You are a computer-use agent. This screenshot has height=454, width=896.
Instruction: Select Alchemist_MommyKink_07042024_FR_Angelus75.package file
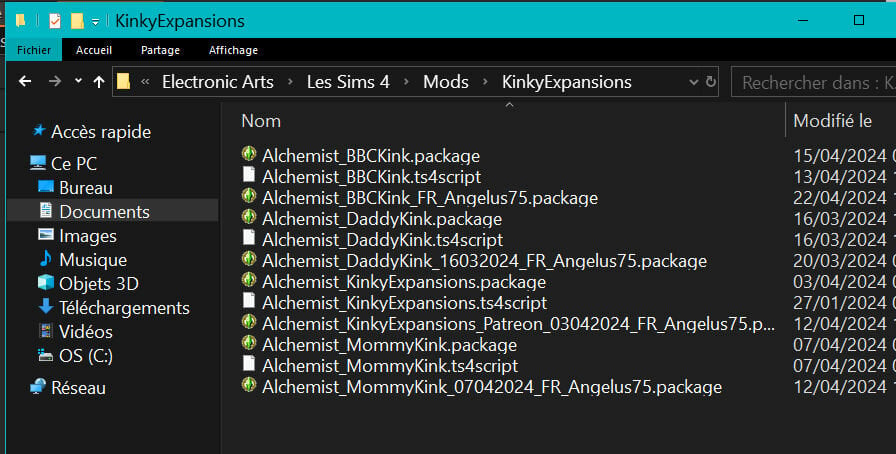492,387
